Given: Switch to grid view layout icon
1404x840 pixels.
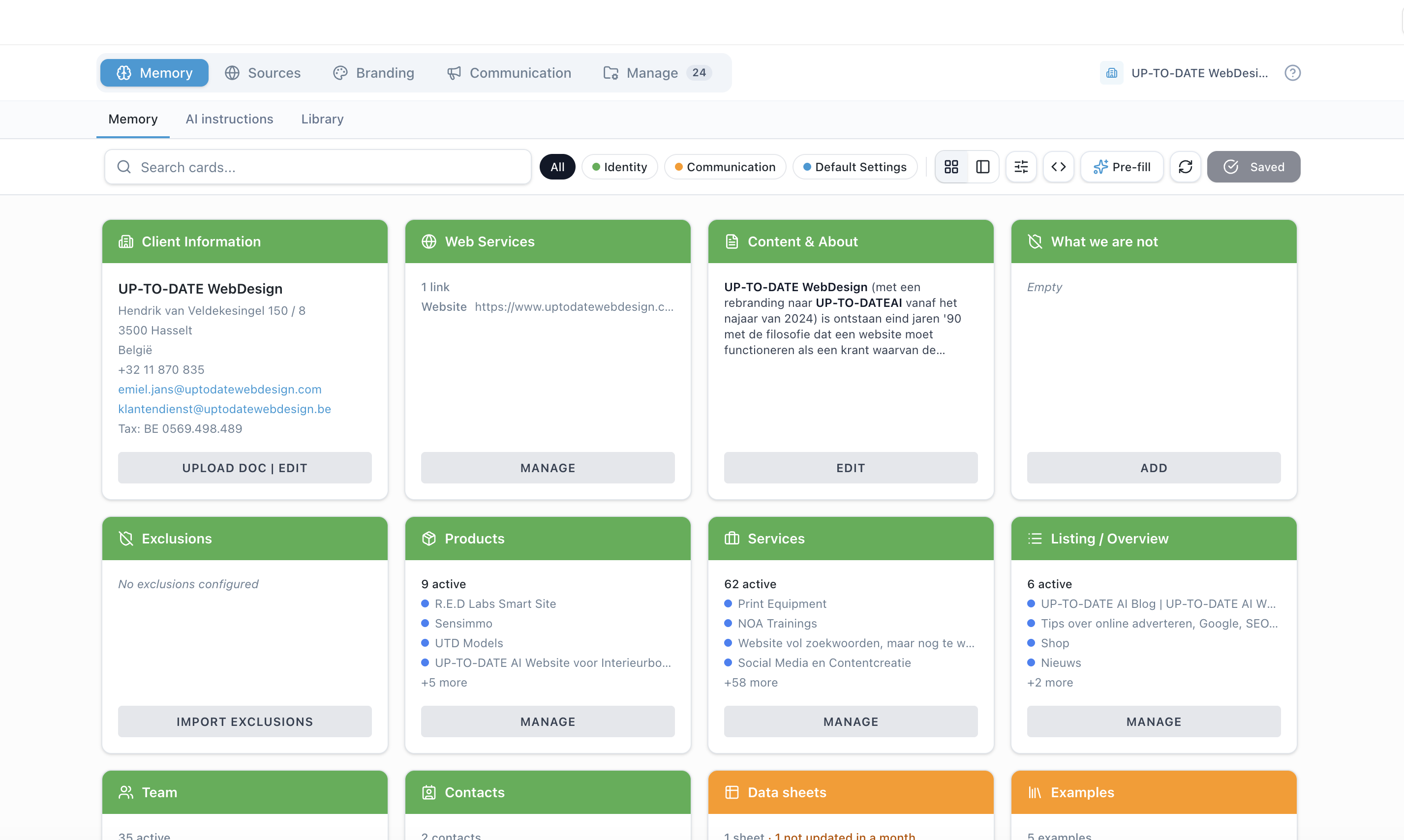Looking at the screenshot, I should pos(951,167).
